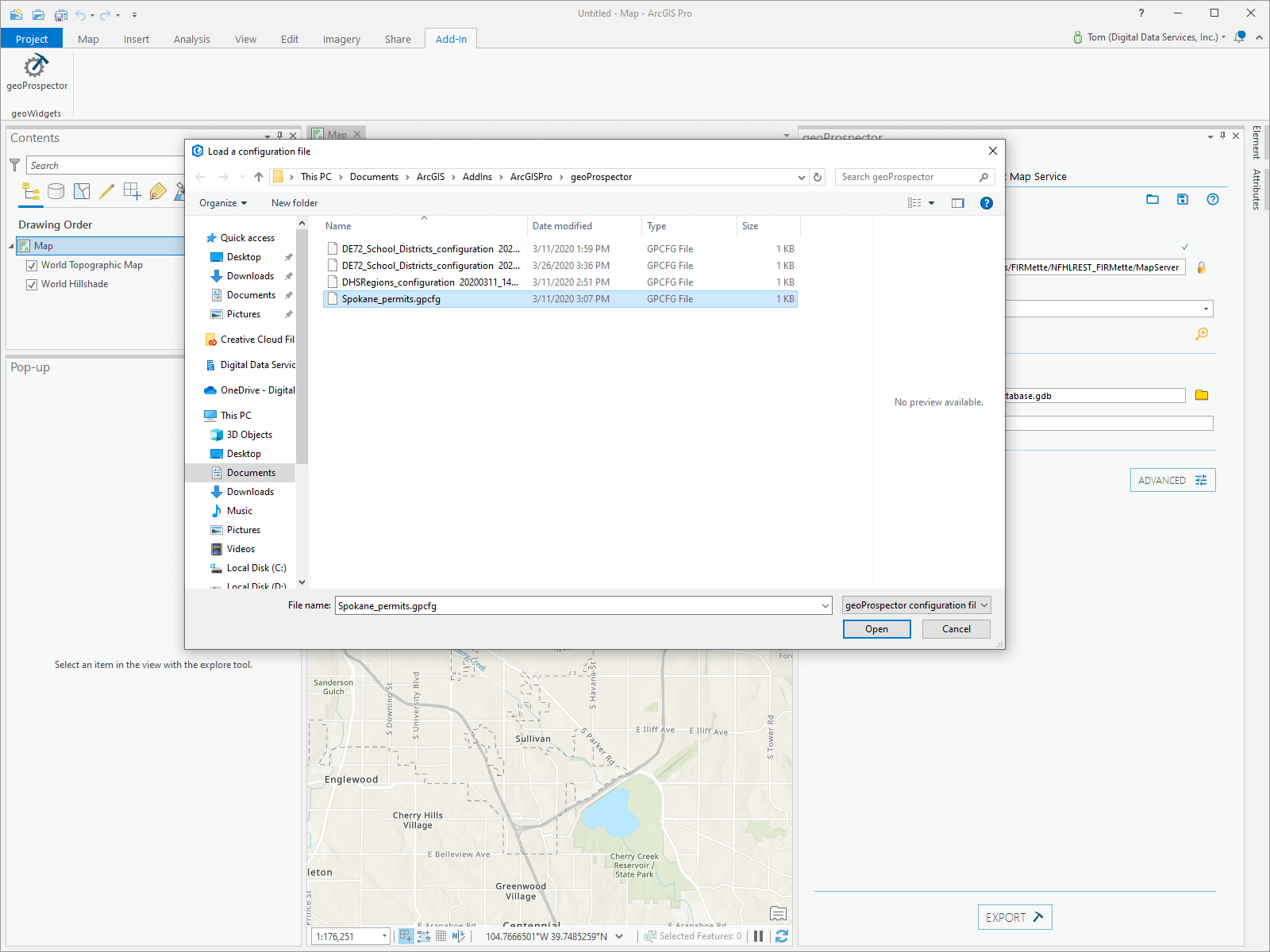Collapse the Map node in Contents
This screenshot has width=1270, height=952.
[11, 246]
